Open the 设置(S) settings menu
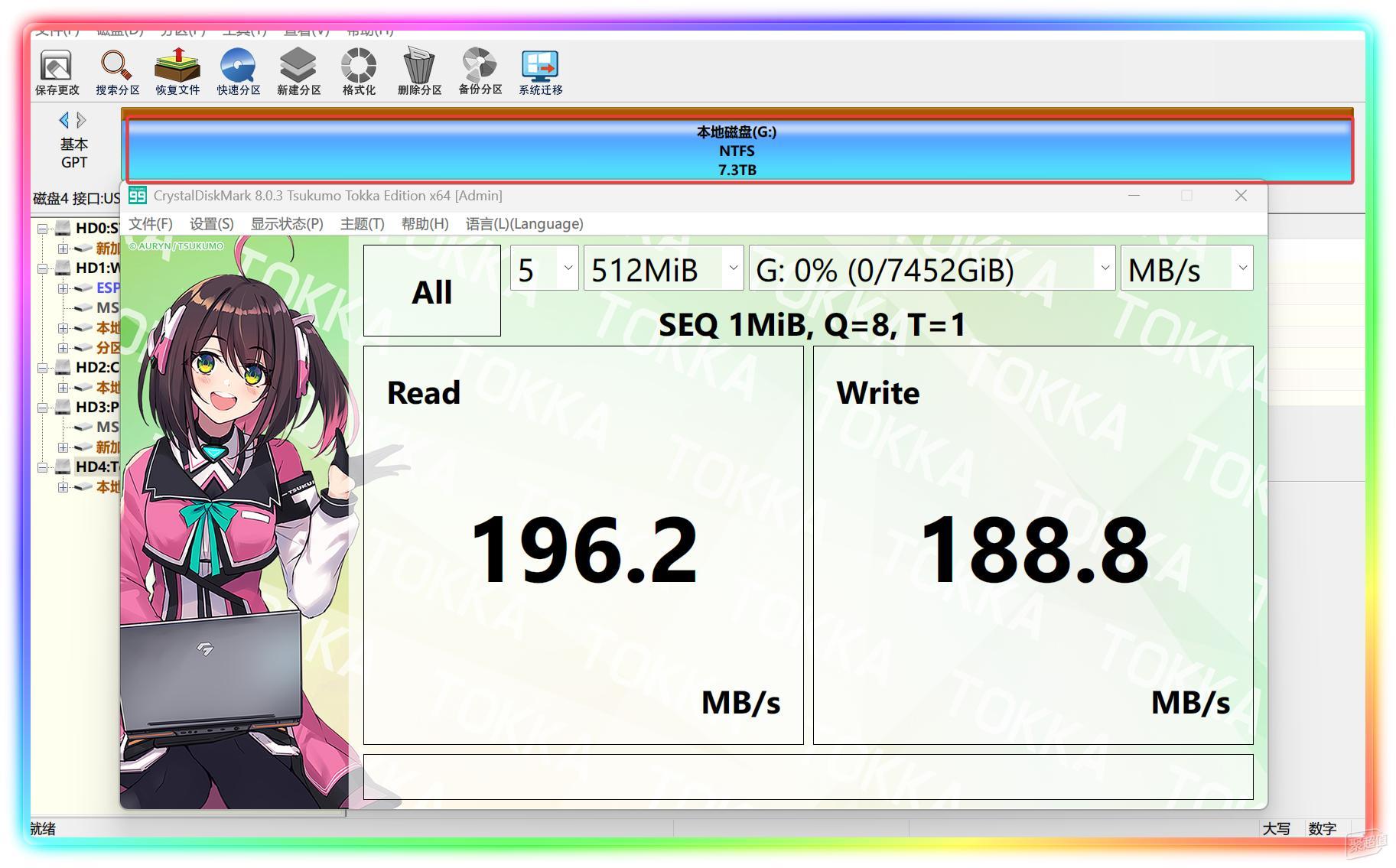The image size is (1396, 868). pos(211,224)
